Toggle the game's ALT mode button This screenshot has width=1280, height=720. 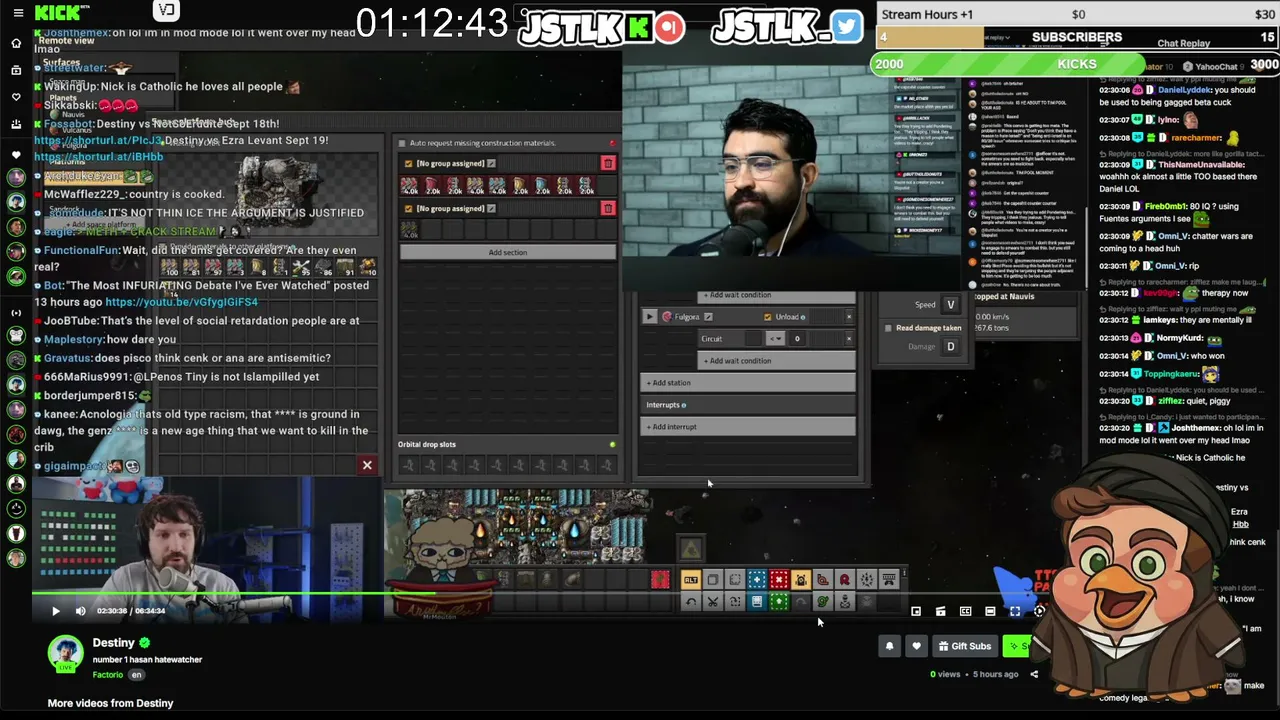tap(691, 580)
